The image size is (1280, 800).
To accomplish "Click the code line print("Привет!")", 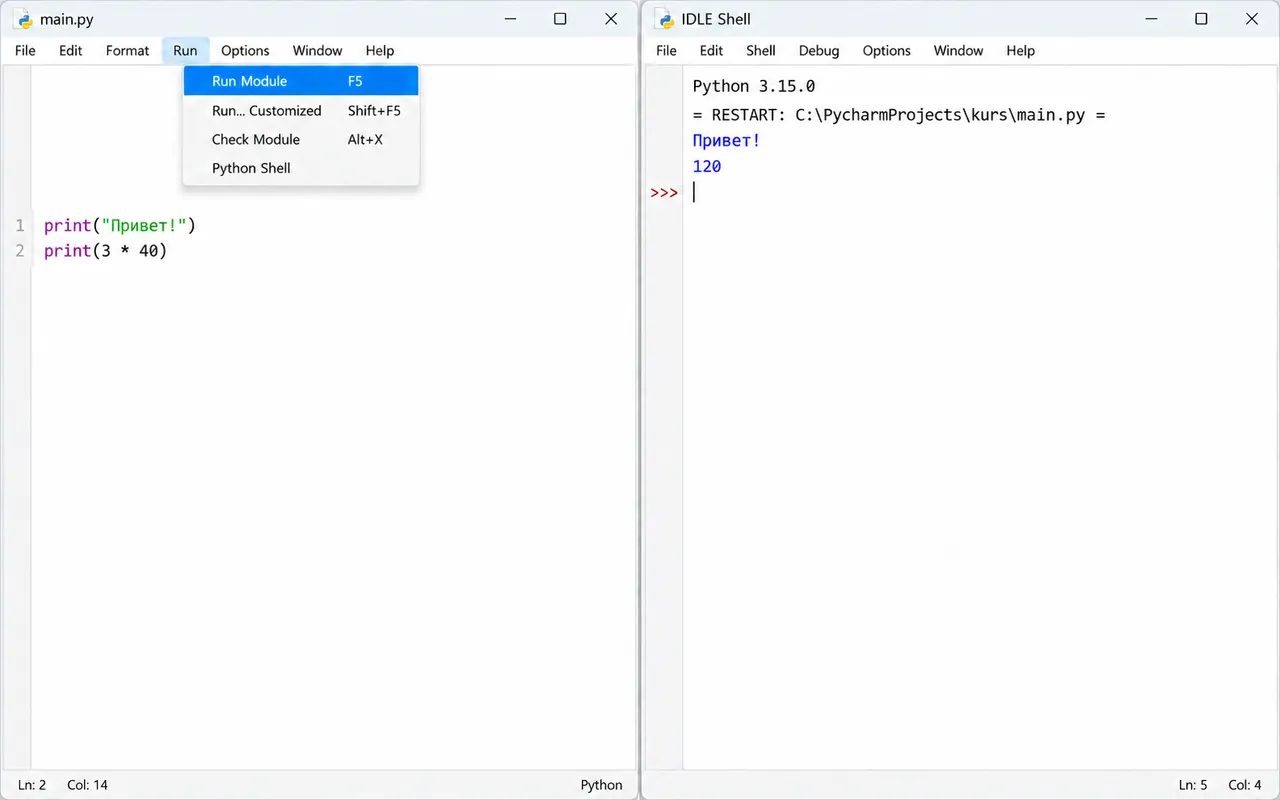I will [x=120, y=226].
